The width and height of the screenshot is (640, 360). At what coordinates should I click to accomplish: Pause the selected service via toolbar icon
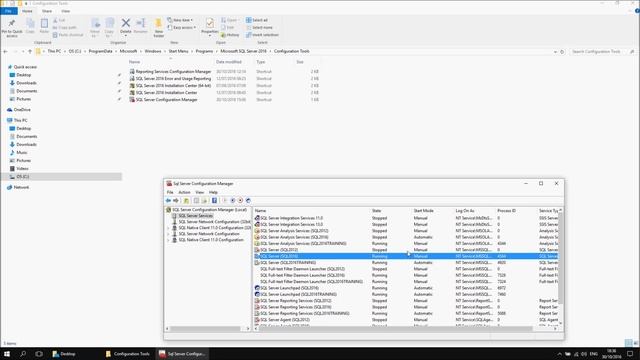pos(233,200)
